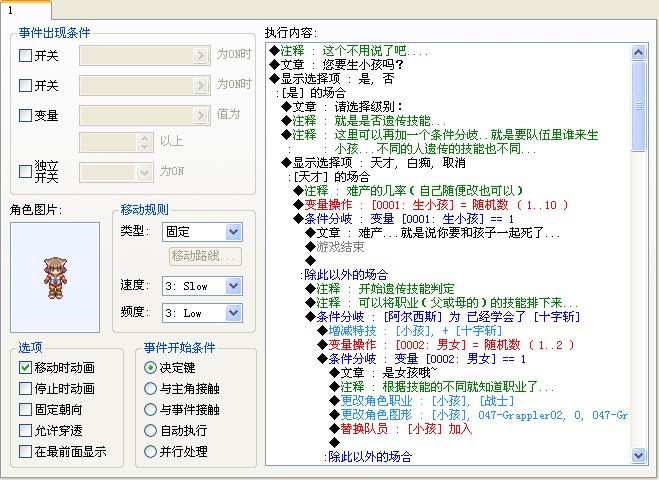Viewport: 659px width, 480px height.
Task: Select 条件分歧 变量 [0002: 男女] == 1
Action: 422,359
